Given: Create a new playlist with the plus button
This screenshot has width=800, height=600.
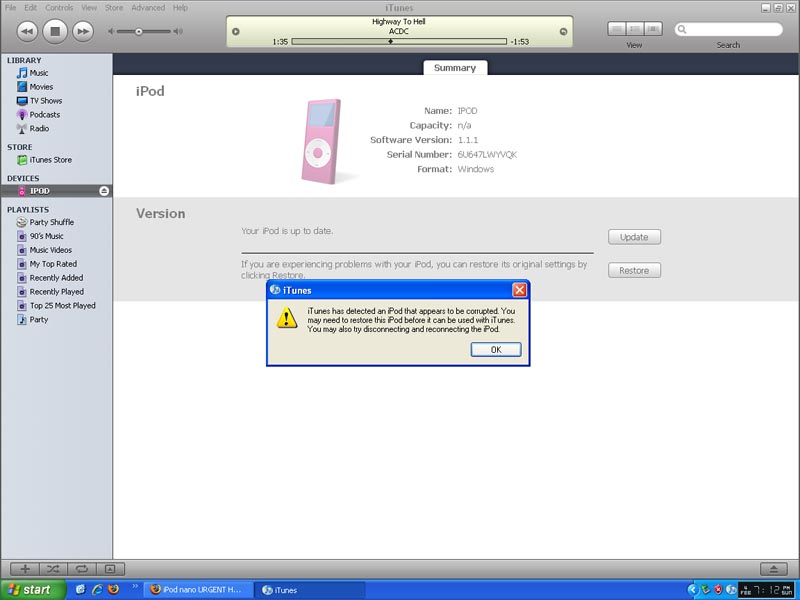Looking at the screenshot, I should 24,569.
